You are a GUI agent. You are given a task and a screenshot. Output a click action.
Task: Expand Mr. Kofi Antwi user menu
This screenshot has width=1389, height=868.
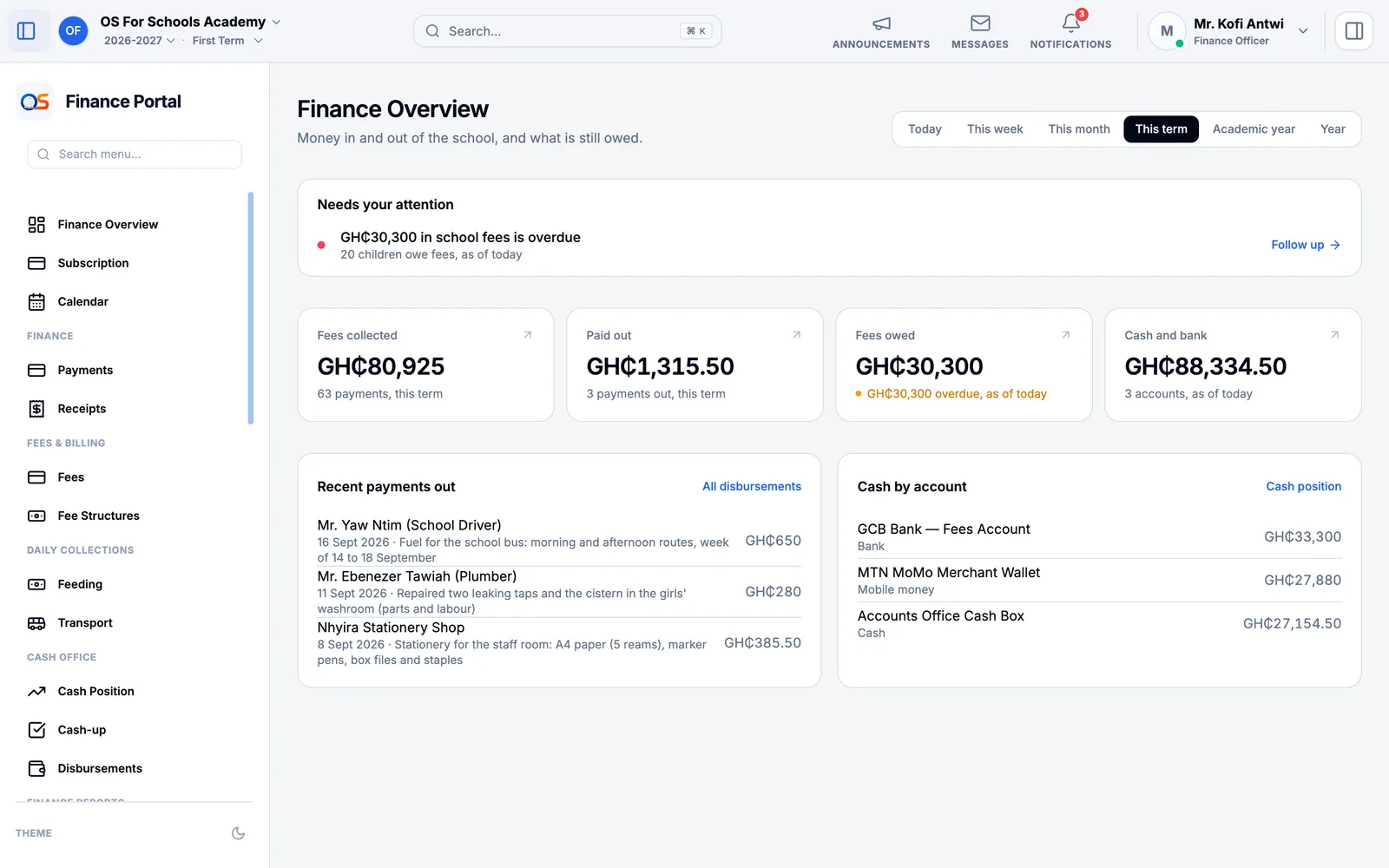tap(1229, 31)
